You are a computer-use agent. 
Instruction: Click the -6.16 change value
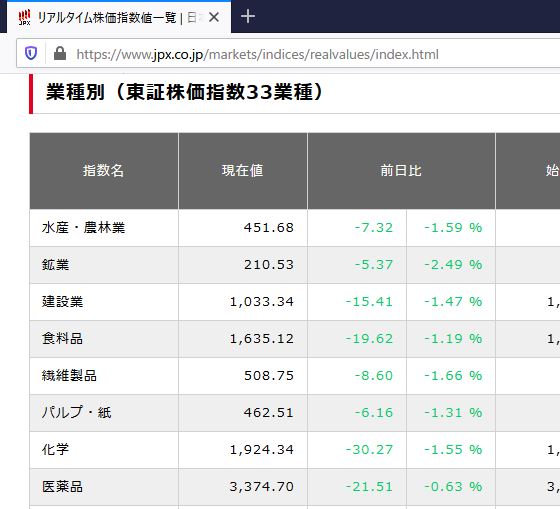point(374,413)
